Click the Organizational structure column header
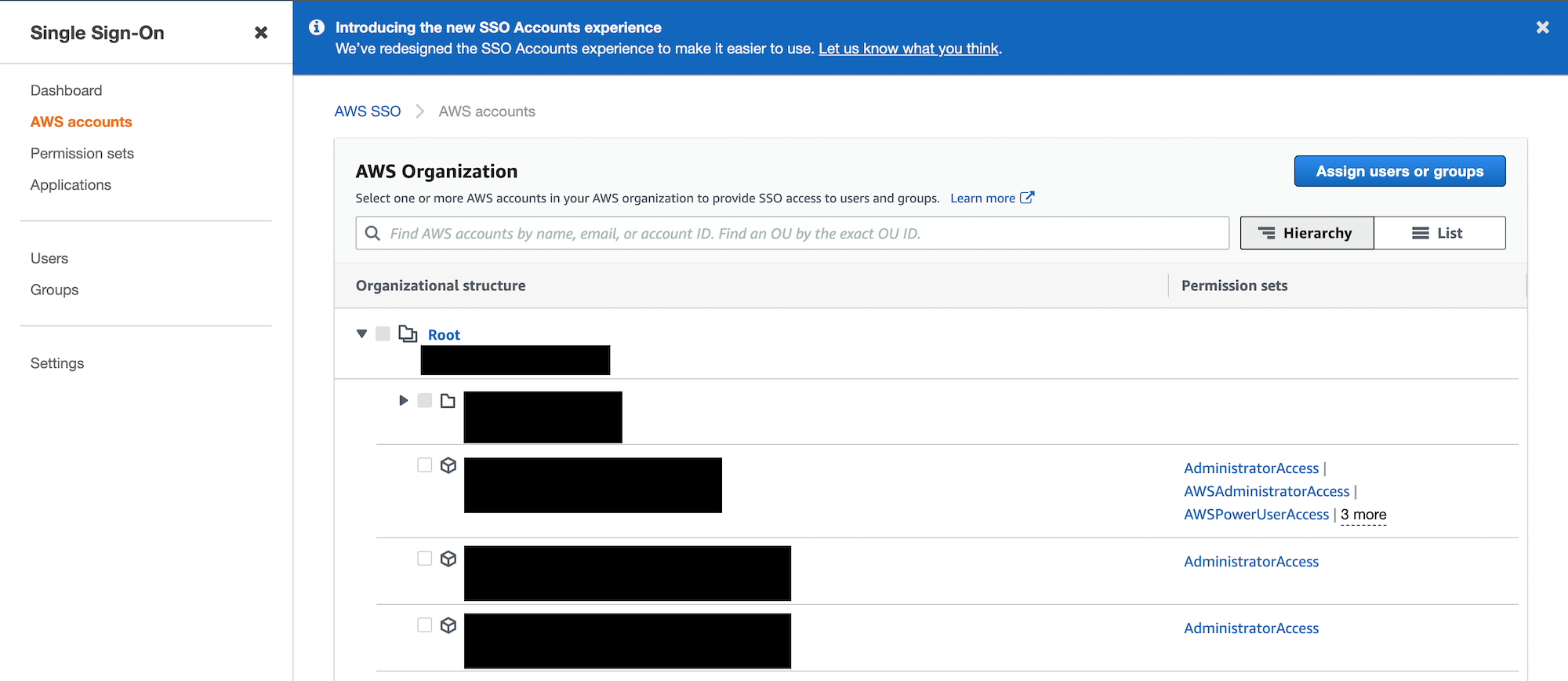 [441, 286]
